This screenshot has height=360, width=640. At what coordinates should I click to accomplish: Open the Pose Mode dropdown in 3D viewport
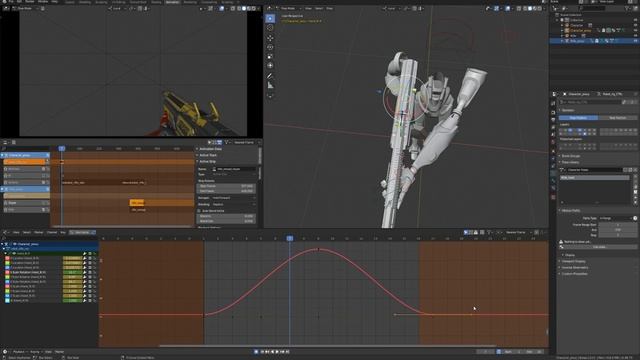[289, 8]
